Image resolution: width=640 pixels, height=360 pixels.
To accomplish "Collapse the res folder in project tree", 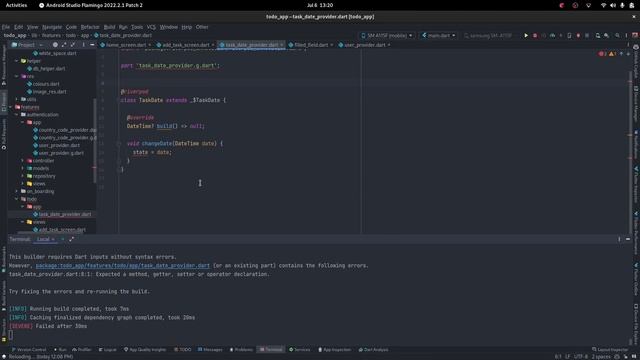I will (17, 76).
